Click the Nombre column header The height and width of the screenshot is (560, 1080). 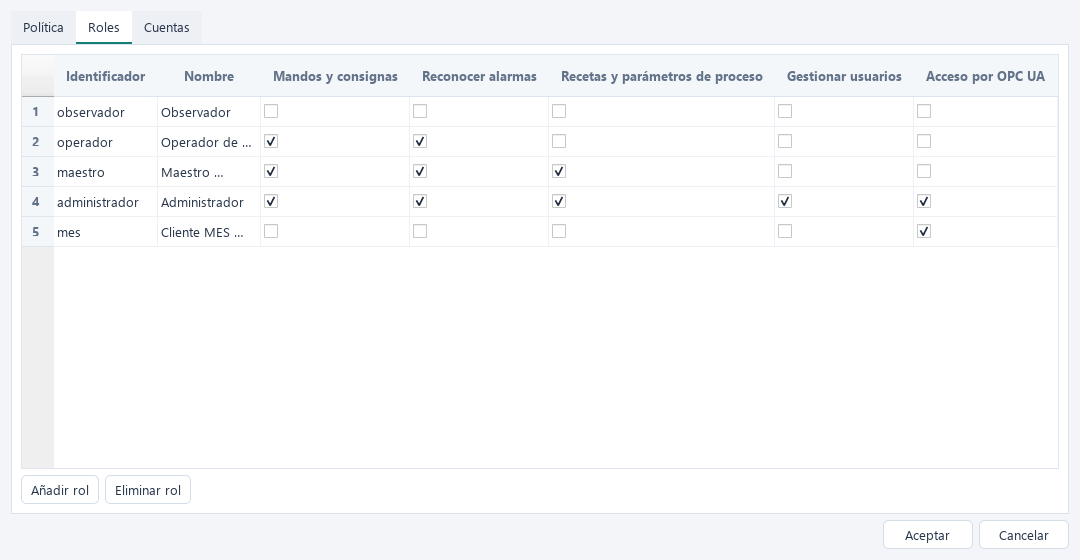(x=209, y=76)
